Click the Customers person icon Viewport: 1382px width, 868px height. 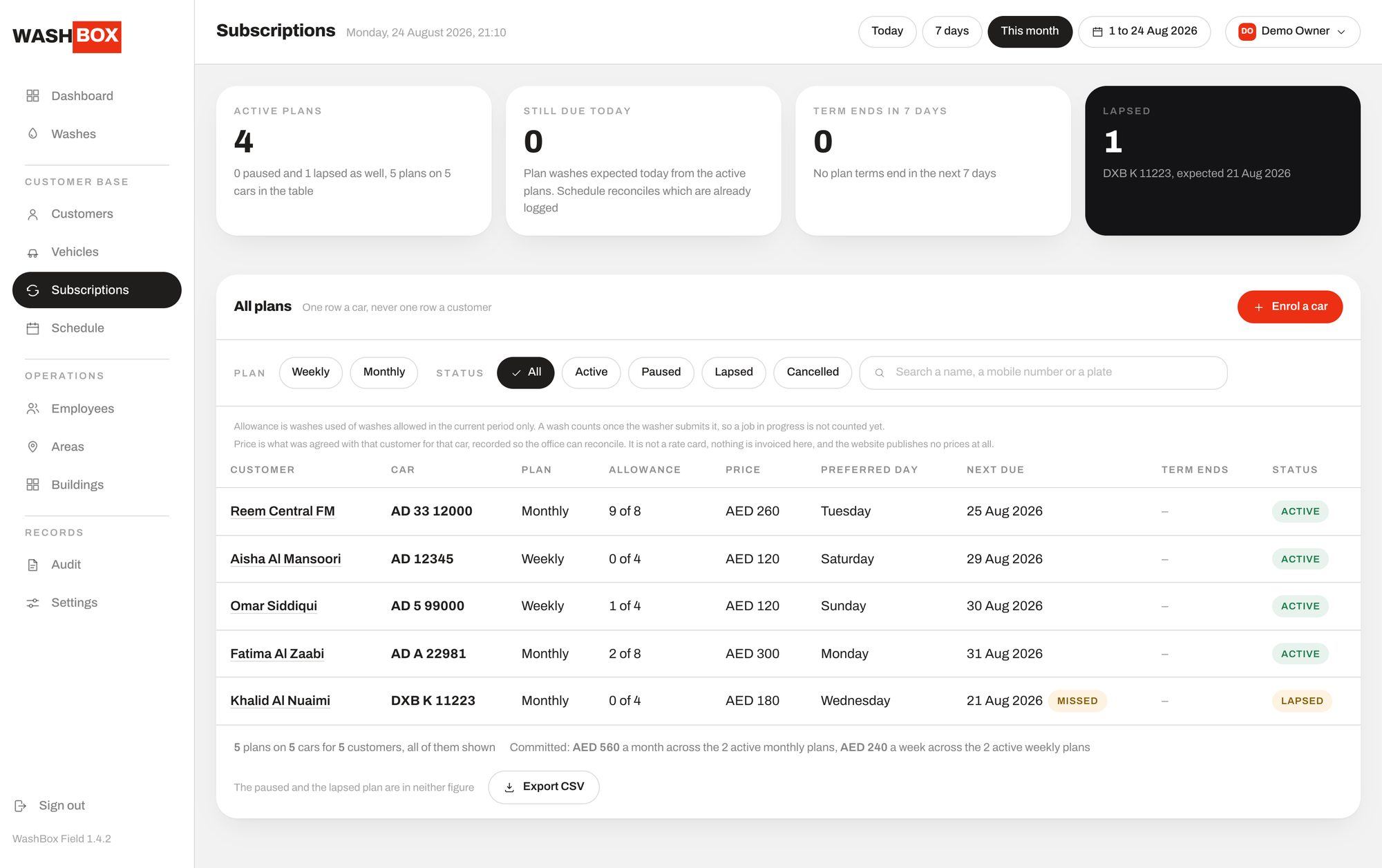32,214
